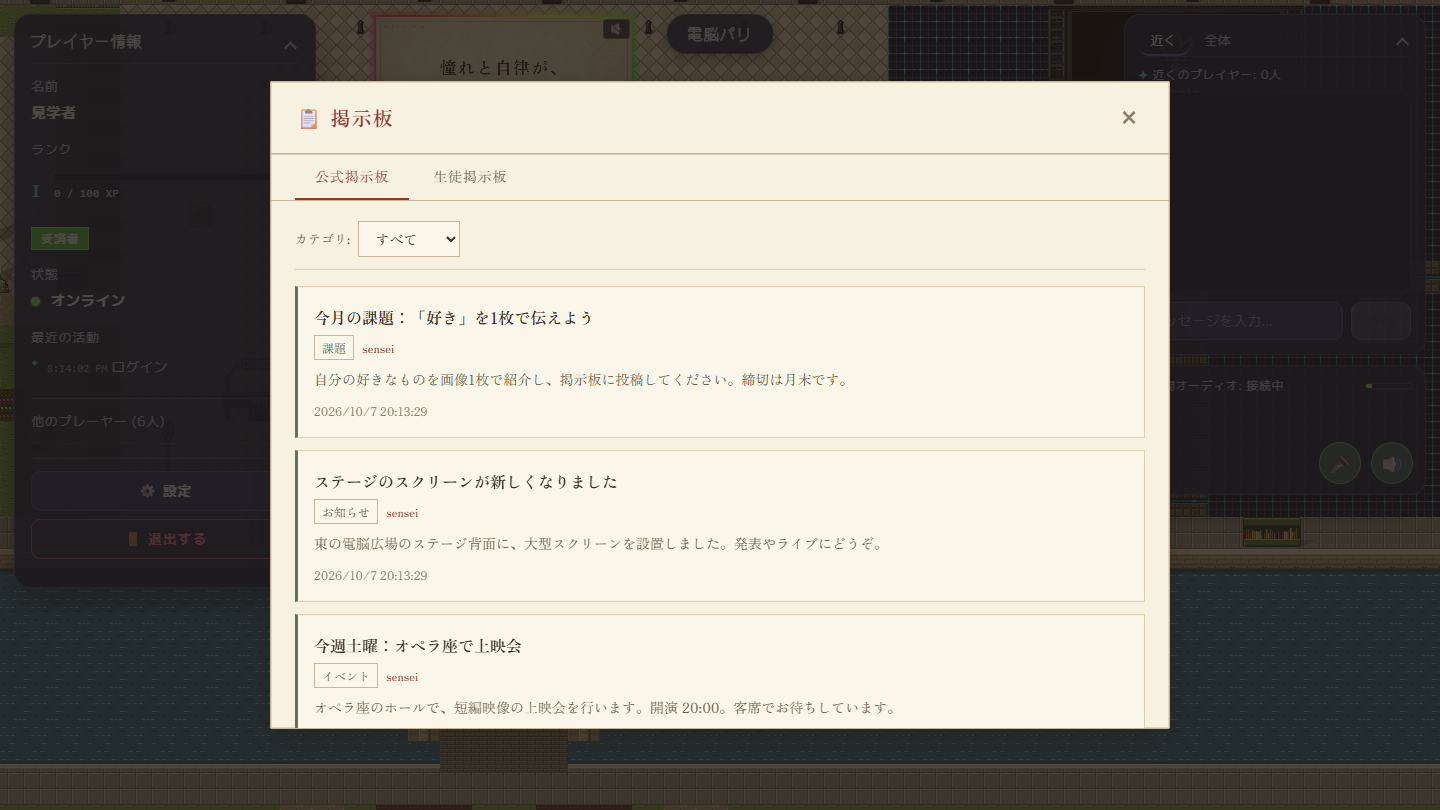The image size is (1440, 810).
Task: Click the clipboard icon beside 掲示板 title
Action: click(309, 119)
